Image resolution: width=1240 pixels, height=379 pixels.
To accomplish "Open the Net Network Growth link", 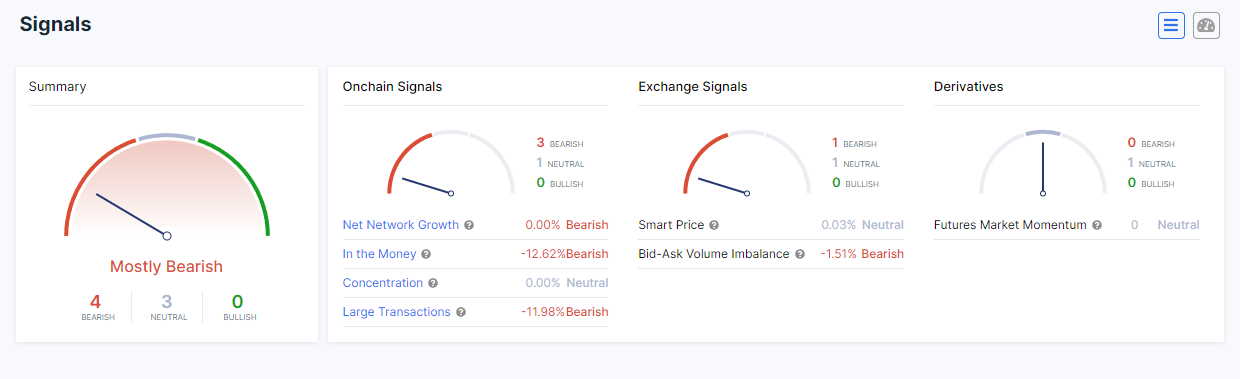I will click(401, 225).
